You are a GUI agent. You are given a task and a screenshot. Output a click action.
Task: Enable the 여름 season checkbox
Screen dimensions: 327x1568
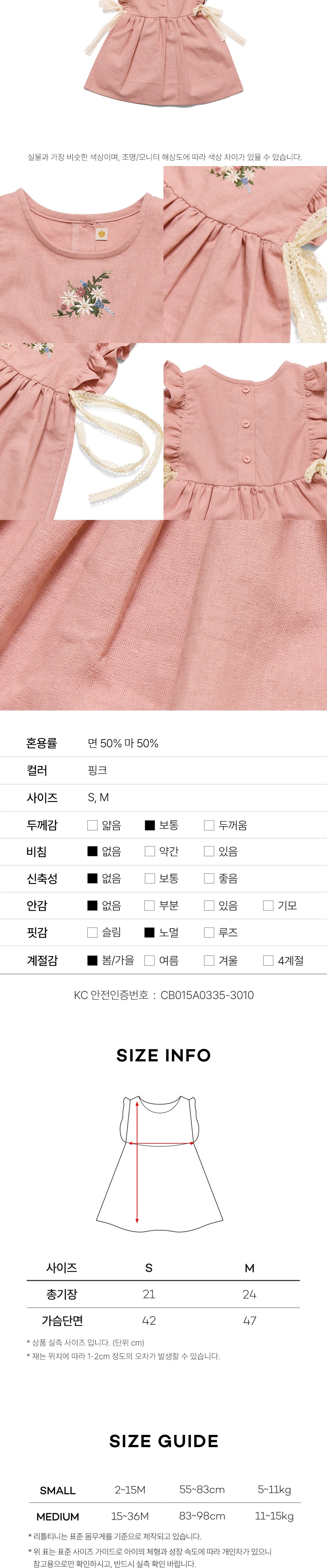click(150, 960)
